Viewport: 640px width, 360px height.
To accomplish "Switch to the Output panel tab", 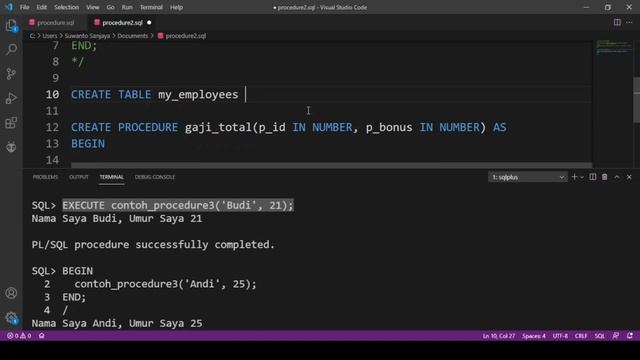I will [x=78, y=177].
